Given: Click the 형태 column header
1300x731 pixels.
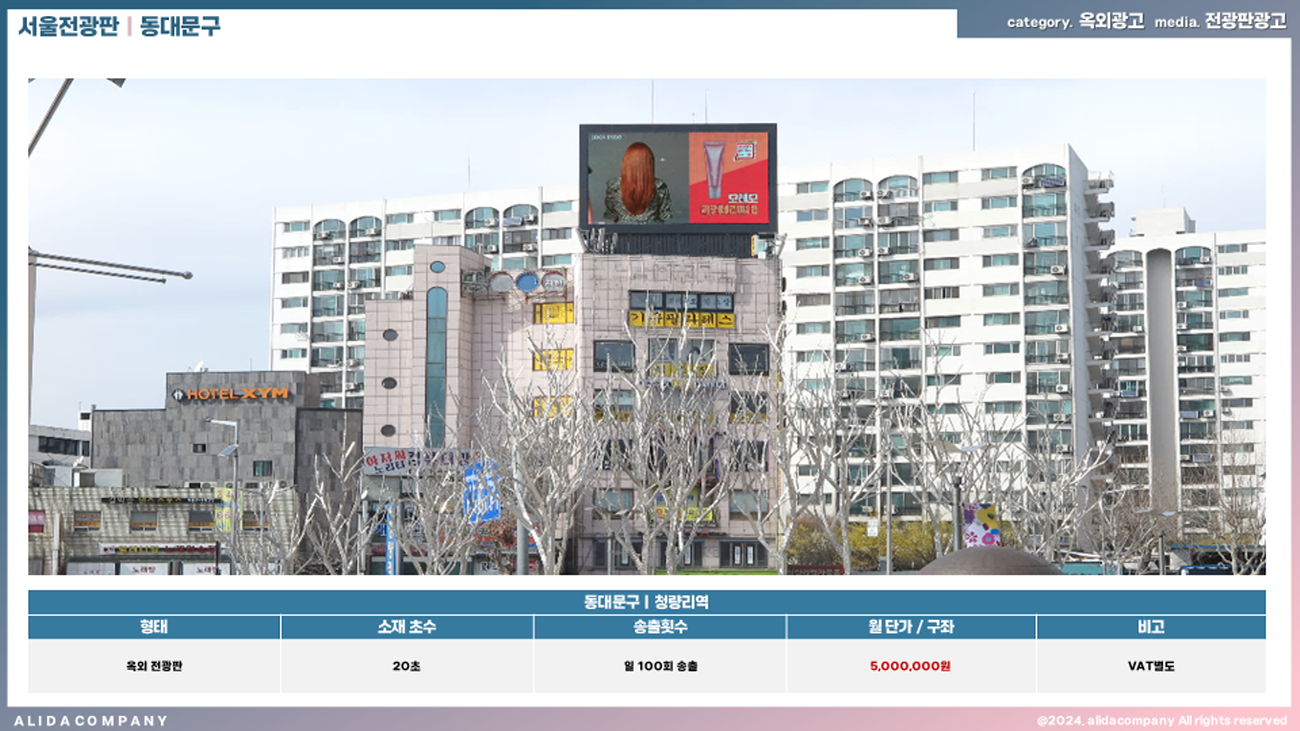Looking at the screenshot, I should pos(154,627).
